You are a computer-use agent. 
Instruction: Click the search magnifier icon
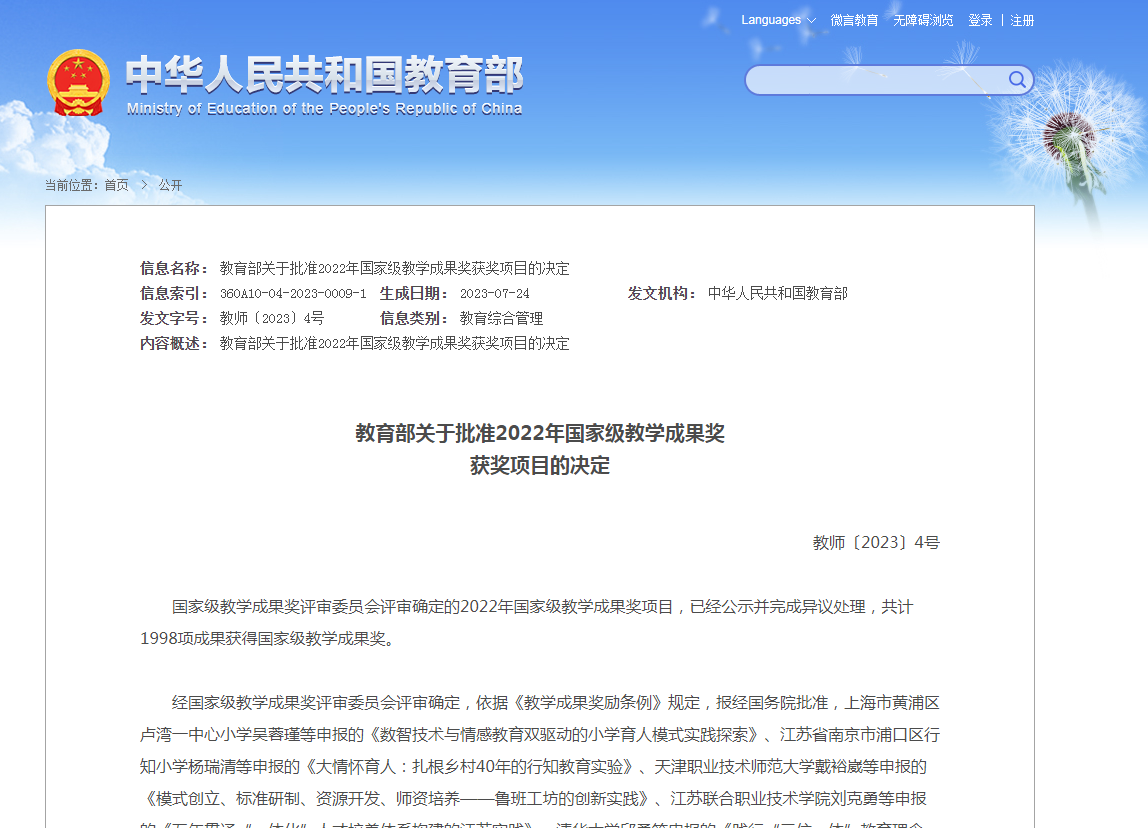(x=1017, y=80)
